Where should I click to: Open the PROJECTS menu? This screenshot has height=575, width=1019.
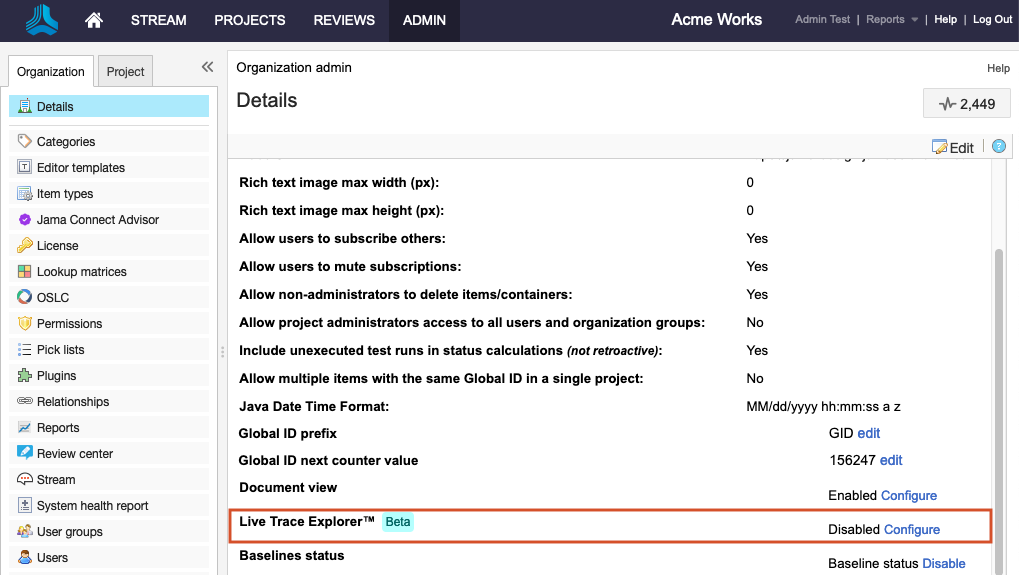(250, 20)
